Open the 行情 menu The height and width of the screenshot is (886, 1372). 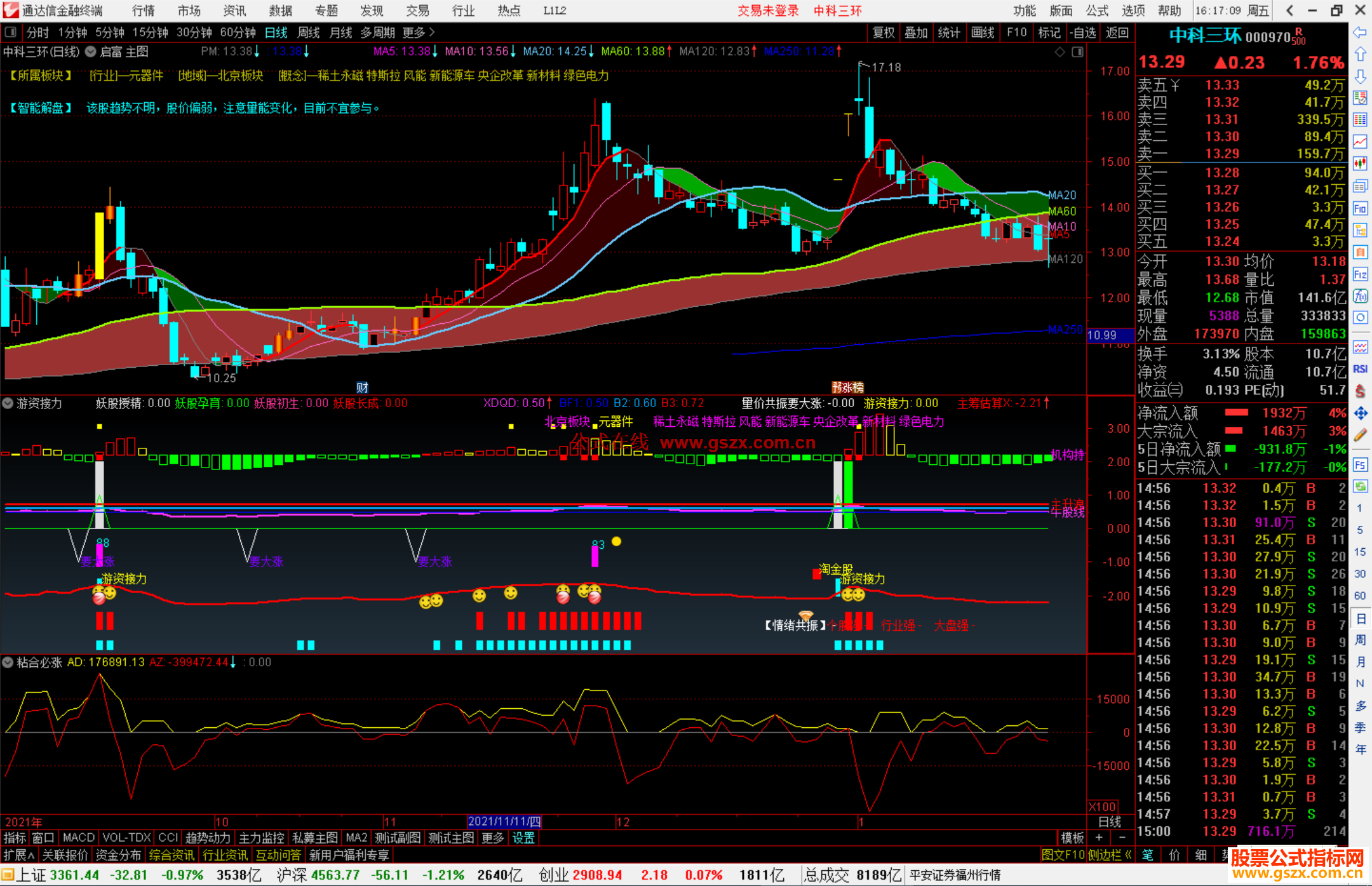coord(144,11)
